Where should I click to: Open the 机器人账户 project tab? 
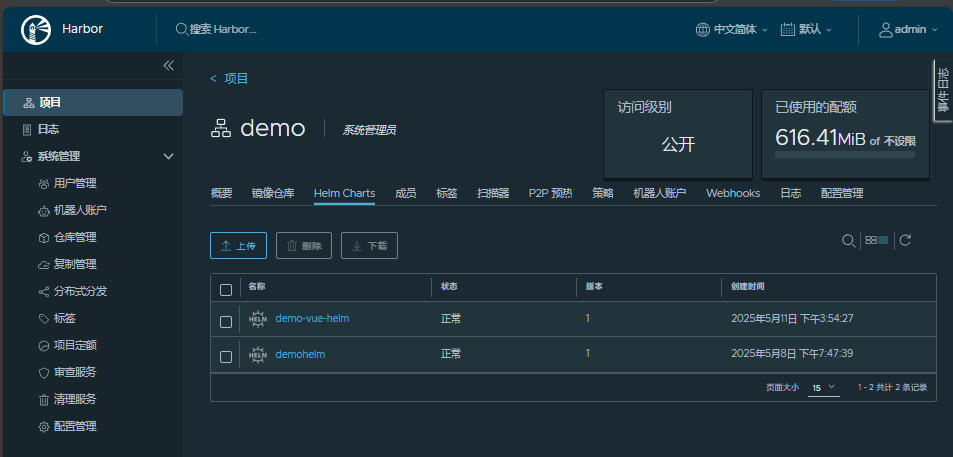coord(660,193)
